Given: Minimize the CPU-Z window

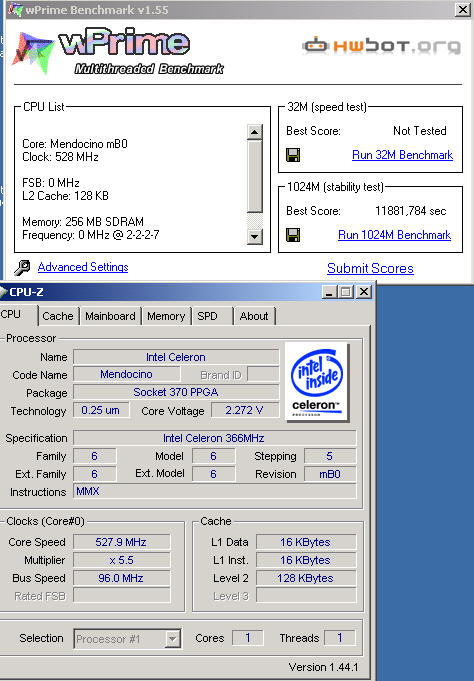Looking at the screenshot, I should pos(329,292).
